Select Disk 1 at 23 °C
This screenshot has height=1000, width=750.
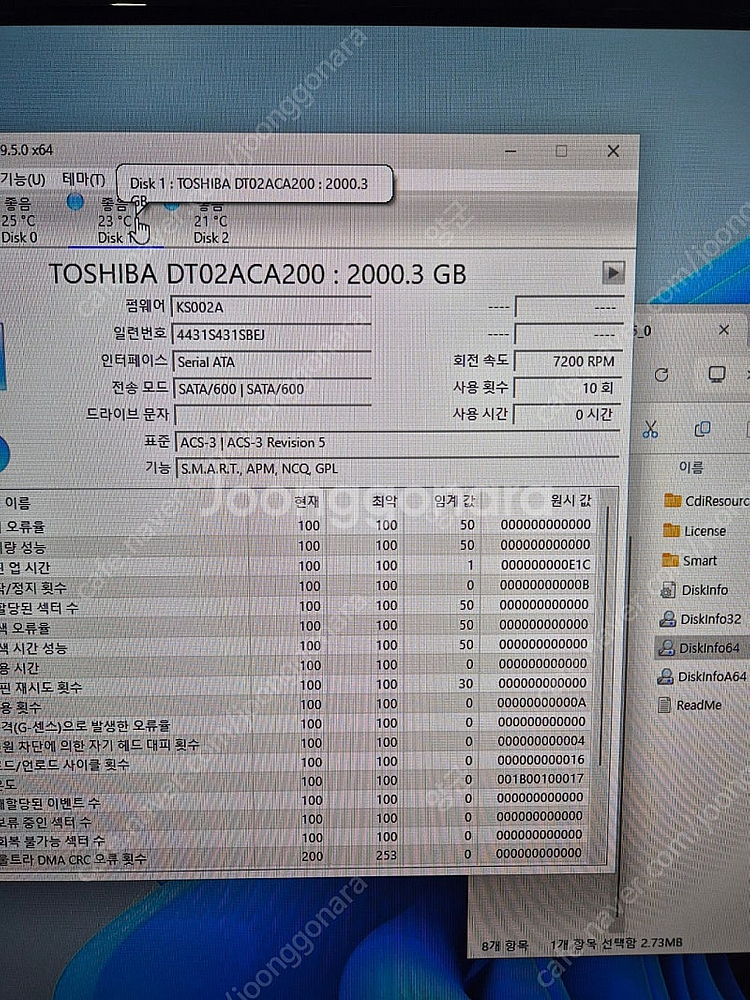(115, 221)
